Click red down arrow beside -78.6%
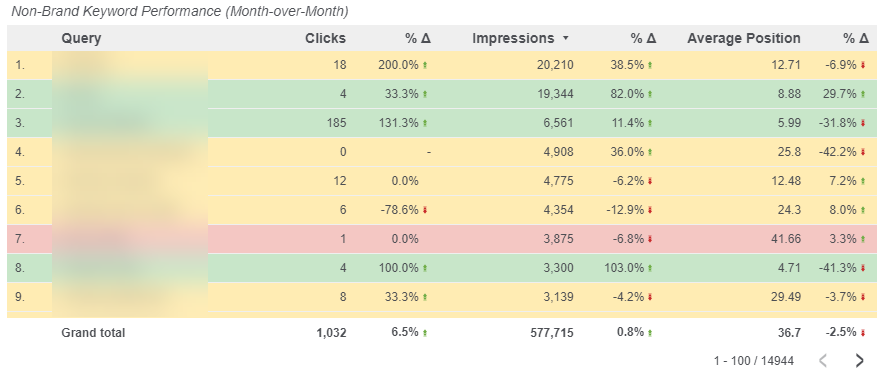Image resolution: width=887 pixels, height=375 pixels. click(x=425, y=210)
